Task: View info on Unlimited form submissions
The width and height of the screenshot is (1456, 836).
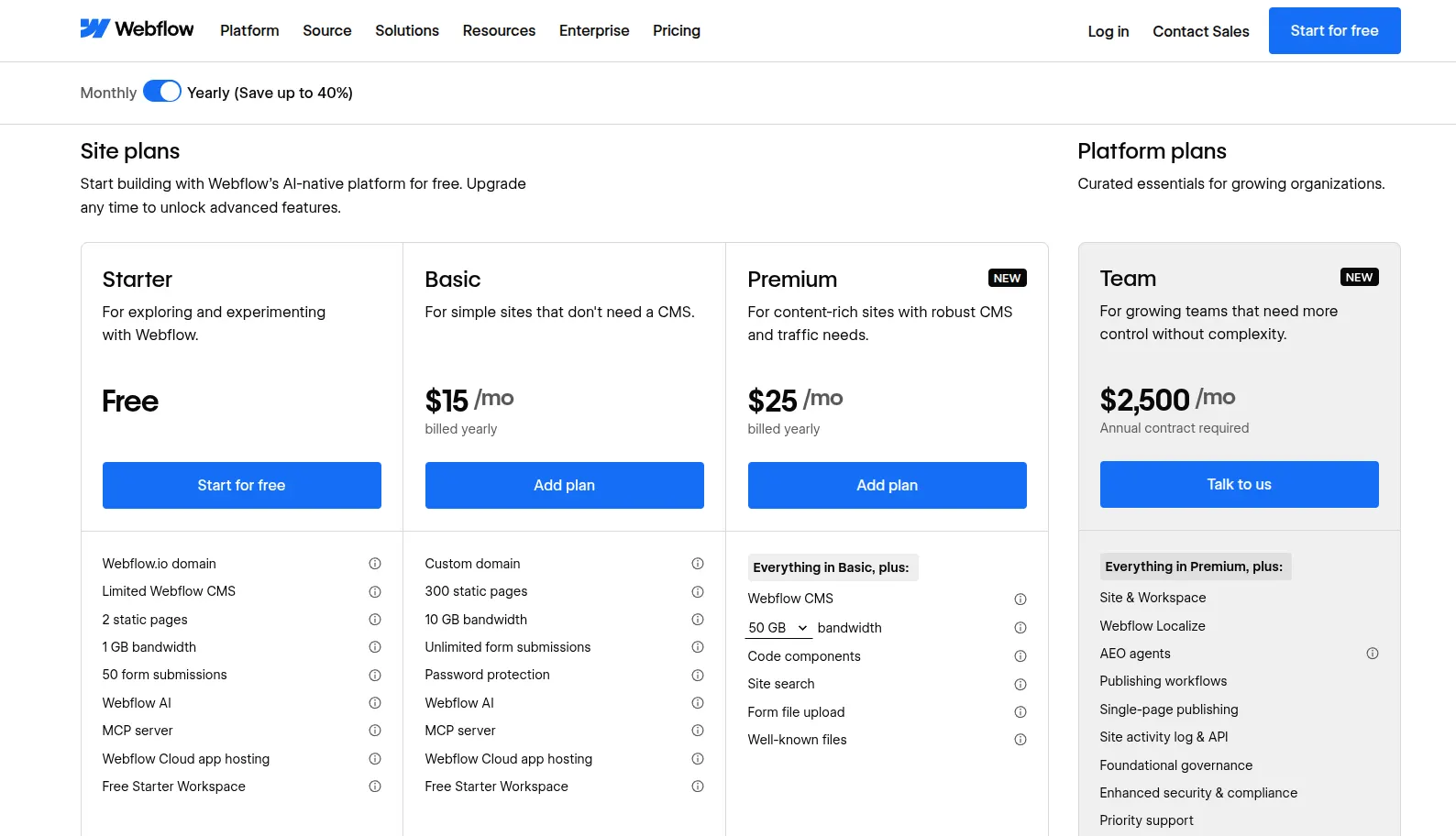Action: (698, 647)
